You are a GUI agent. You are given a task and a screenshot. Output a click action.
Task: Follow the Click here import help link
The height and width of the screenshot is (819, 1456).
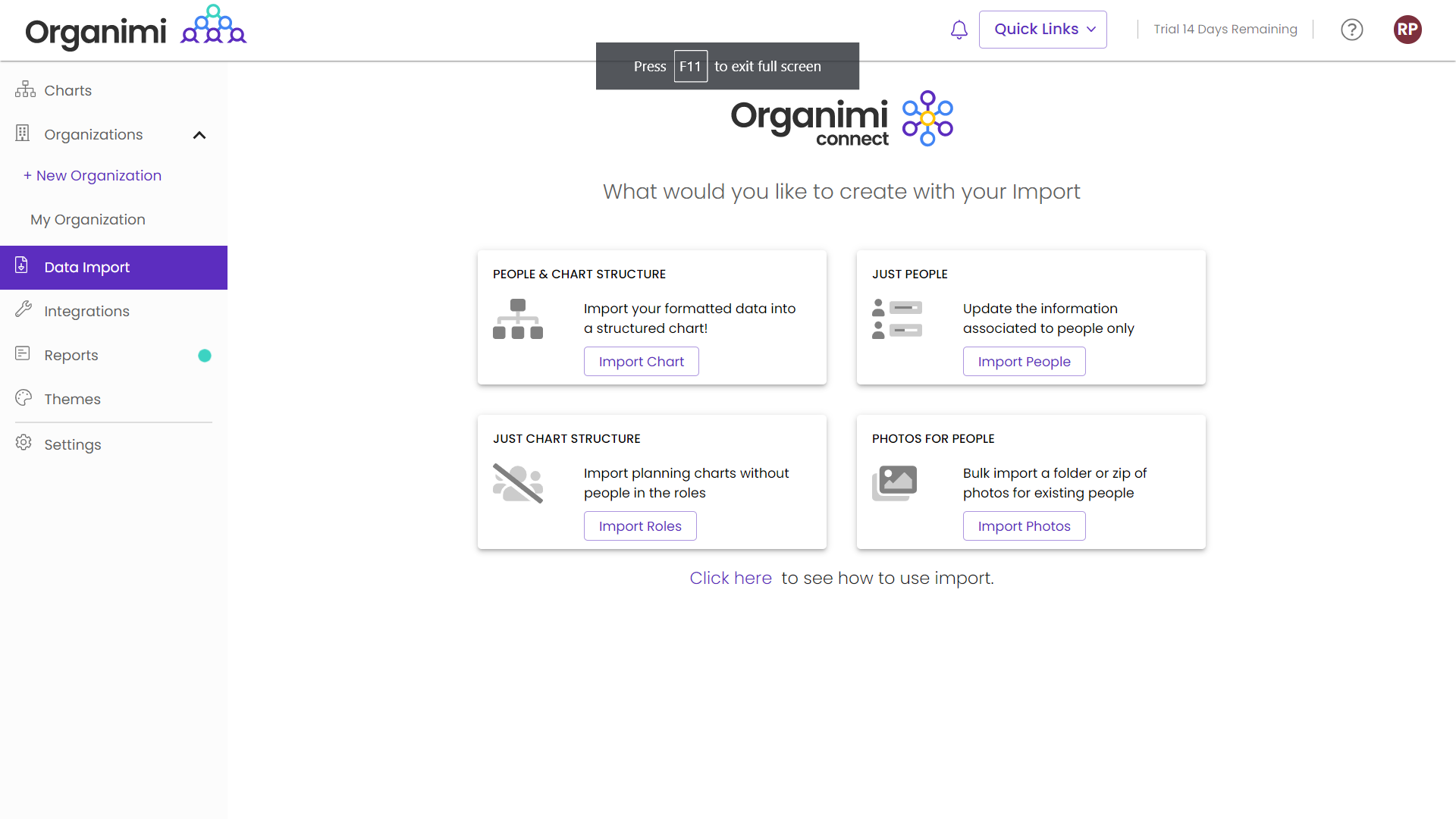coord(731,578)
